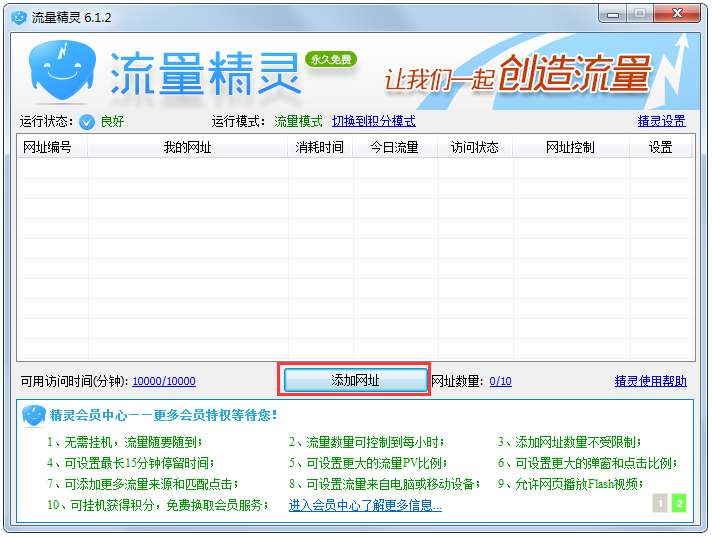Click the title bar app icon
Screen dimensions: 712x537
[x=19, y=17]
